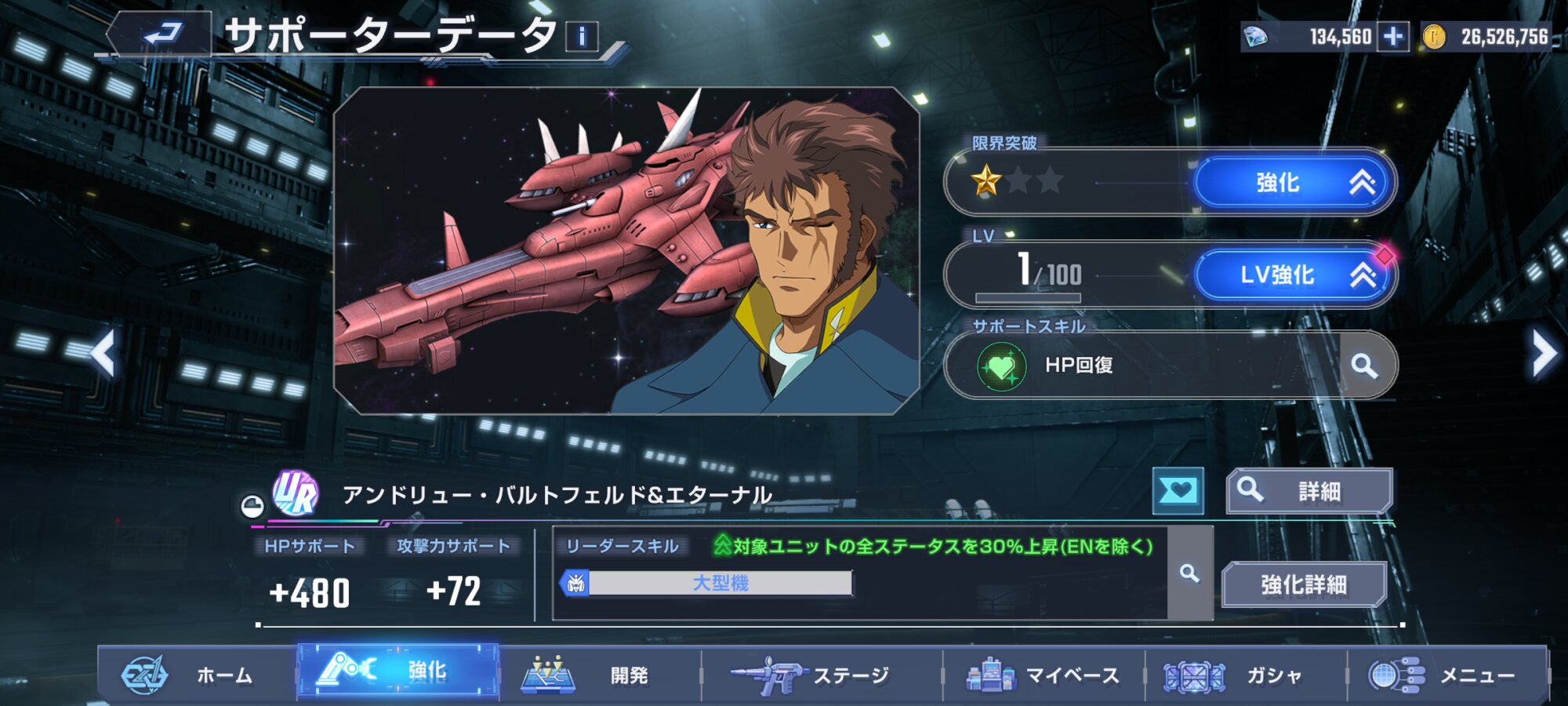This screenshot has width=1568, height=706.
Task: Open the ガシャ tab
Action: 1245,675
